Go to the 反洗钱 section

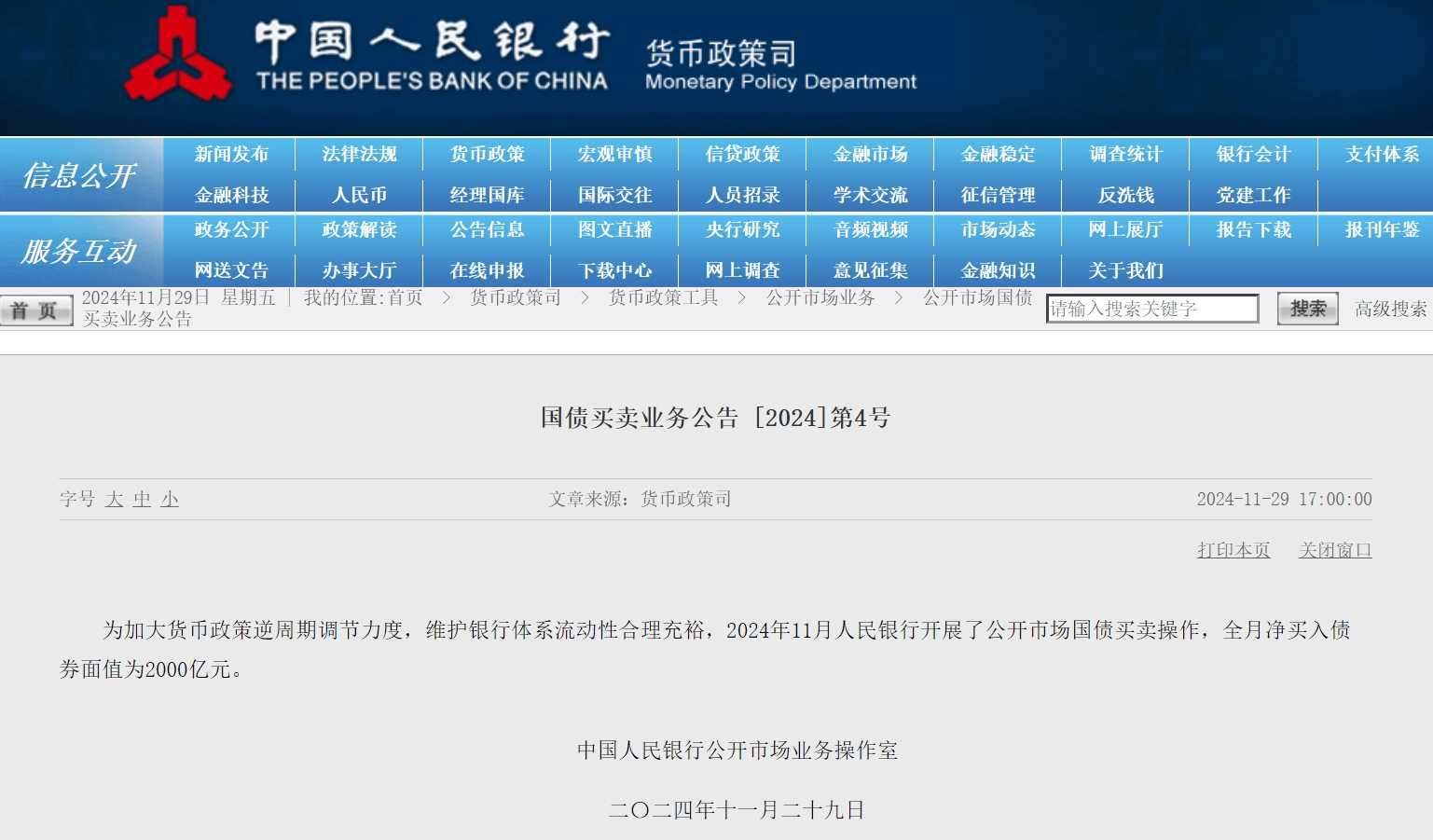tap(1125, 196)
